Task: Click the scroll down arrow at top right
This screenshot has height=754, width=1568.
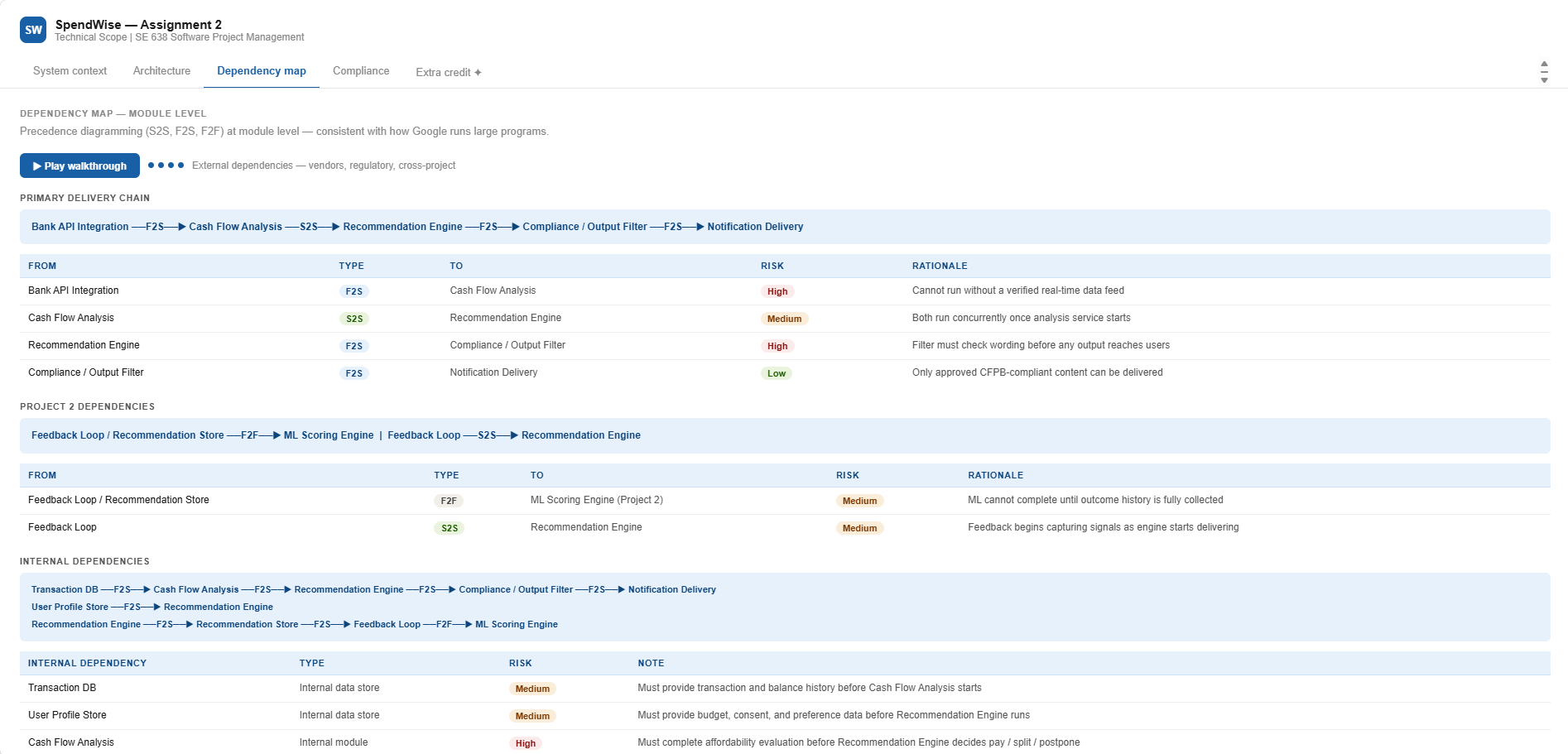Action: pyautogui.click(x=1544, y=80)
